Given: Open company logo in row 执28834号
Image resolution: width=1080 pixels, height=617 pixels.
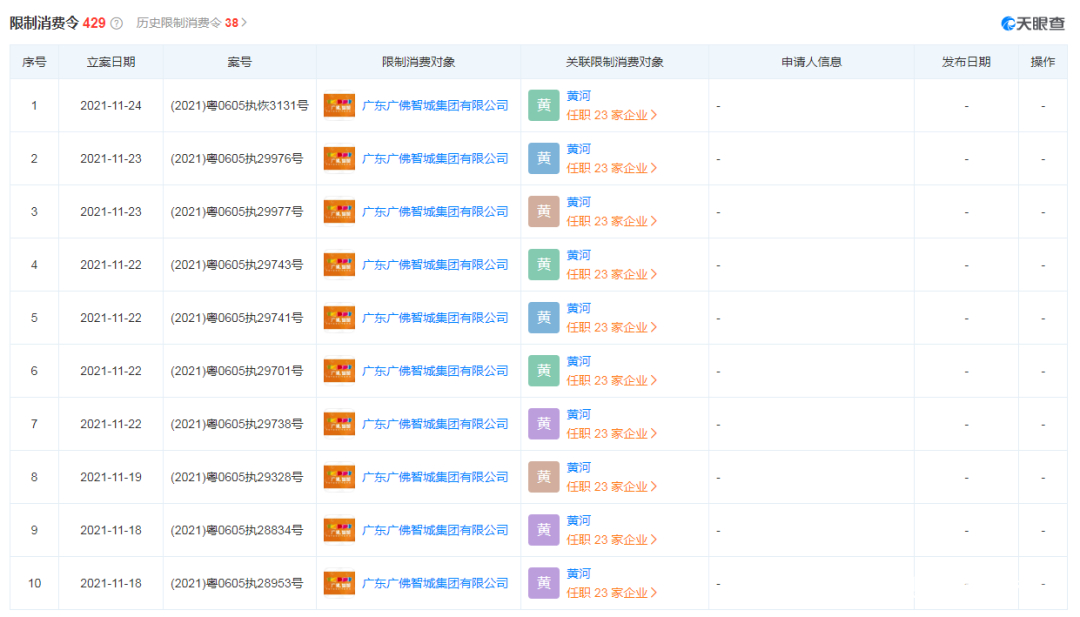Looking at the screenshot, I should coord(340,530).
